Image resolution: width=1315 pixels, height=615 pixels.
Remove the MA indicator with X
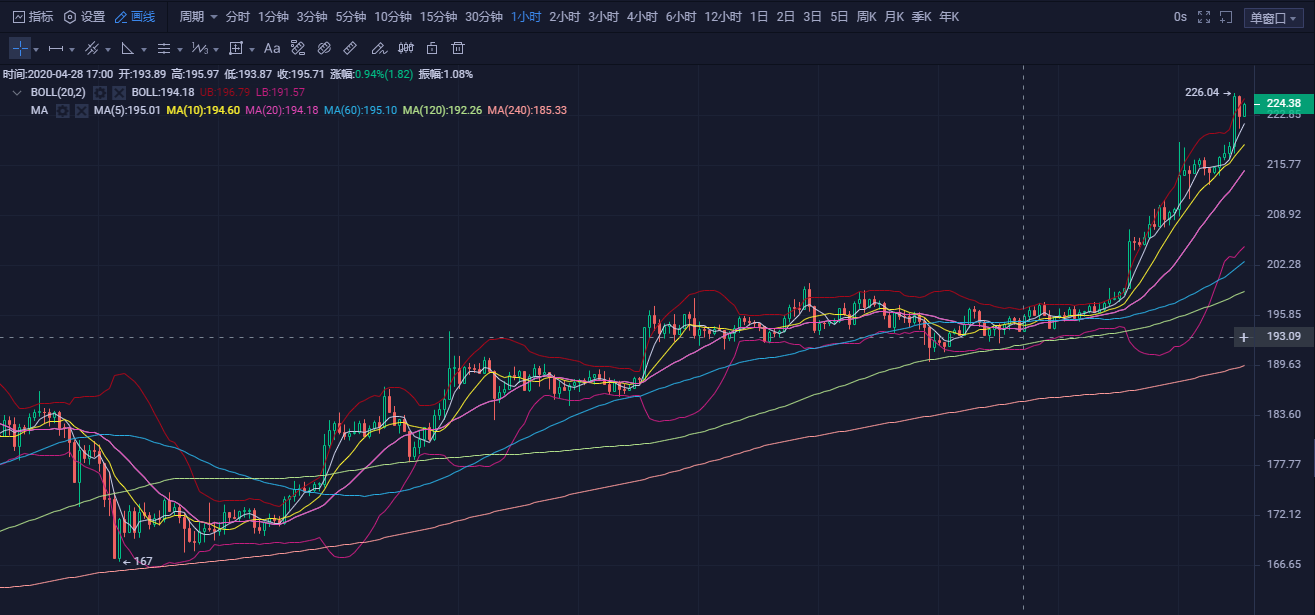pos(80,111)
